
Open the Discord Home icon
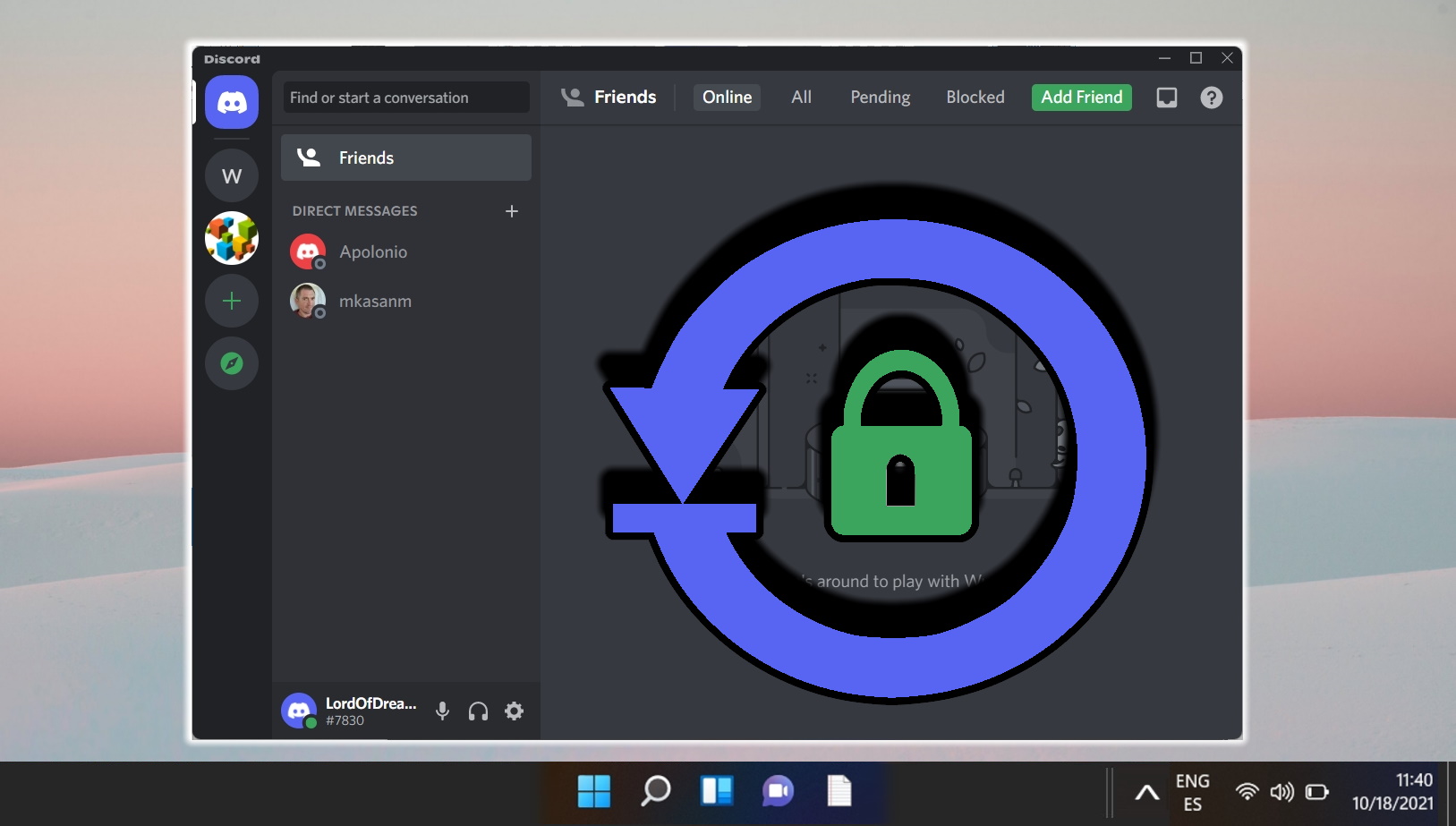[231, 101]
